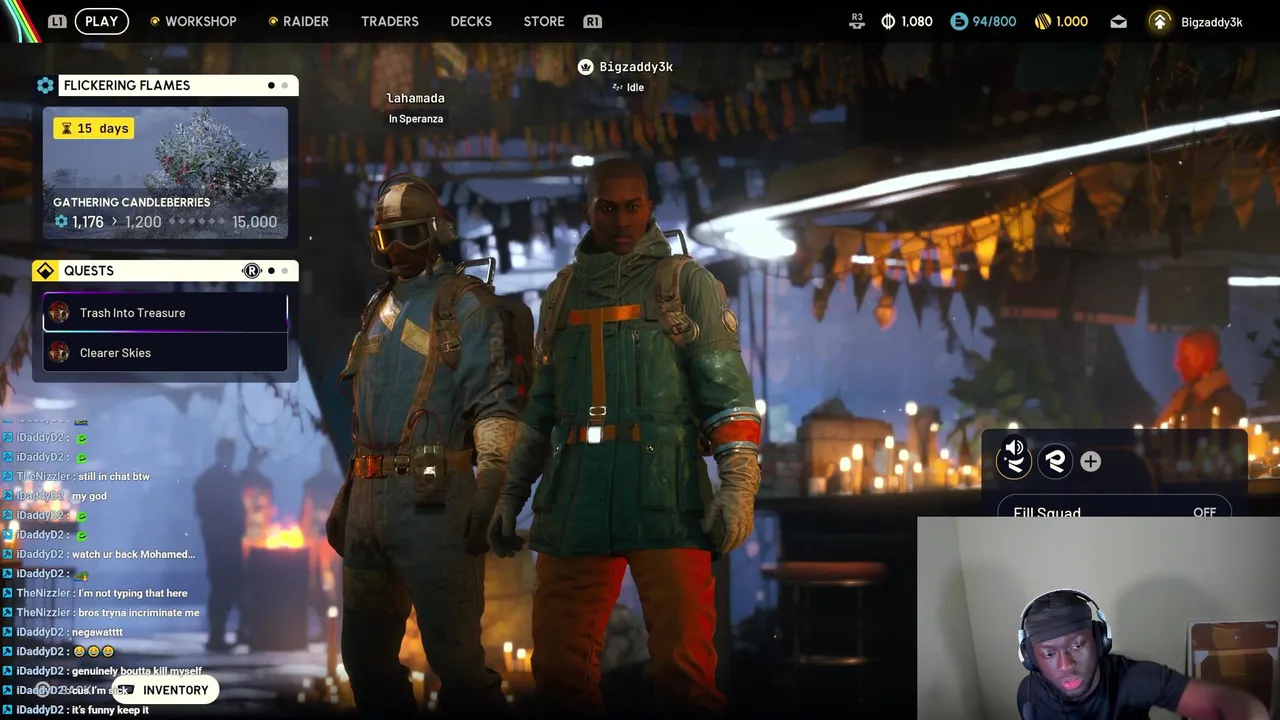Click the gold striped icon beside 1,000
The height and width of the screenshot is (720, 1280).
pyautogui.click(x=1042, y=21)
